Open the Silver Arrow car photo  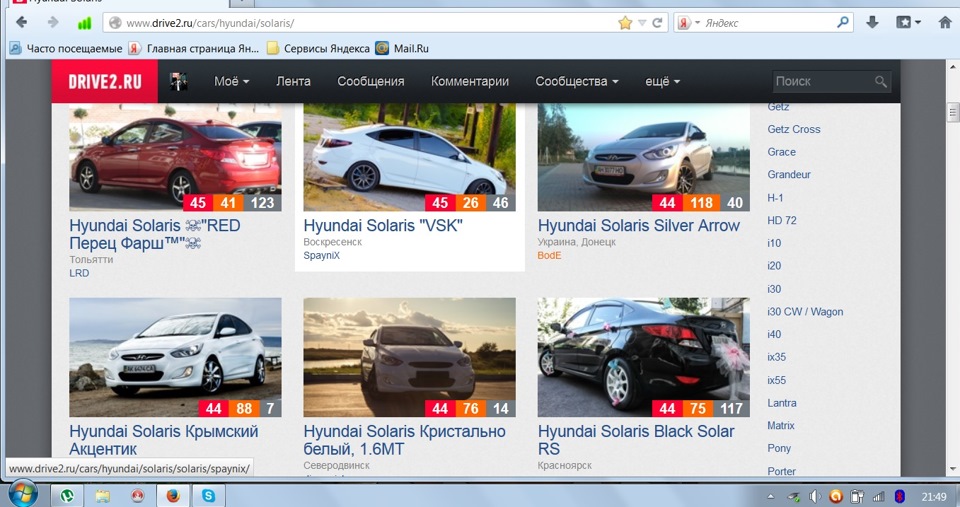[643, 157]
